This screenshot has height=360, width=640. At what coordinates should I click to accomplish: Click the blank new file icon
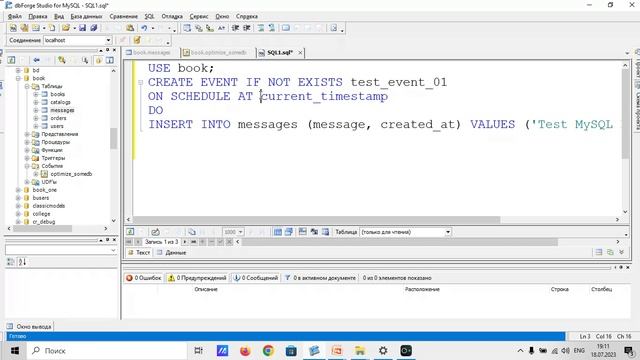(x=52, y=28)
